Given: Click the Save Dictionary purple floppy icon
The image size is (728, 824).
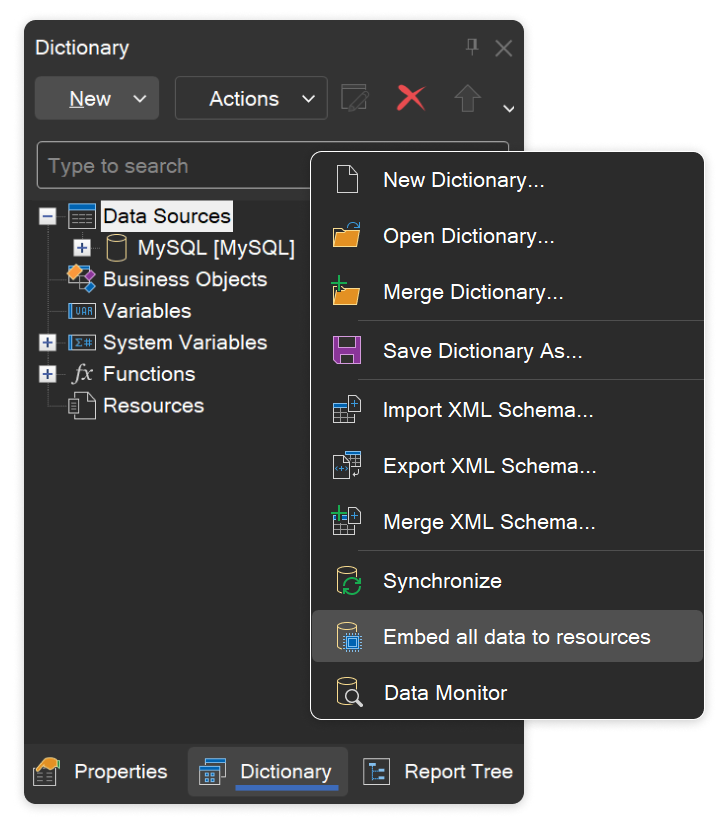Looking at the screenshot, I should tap(347, 350).
